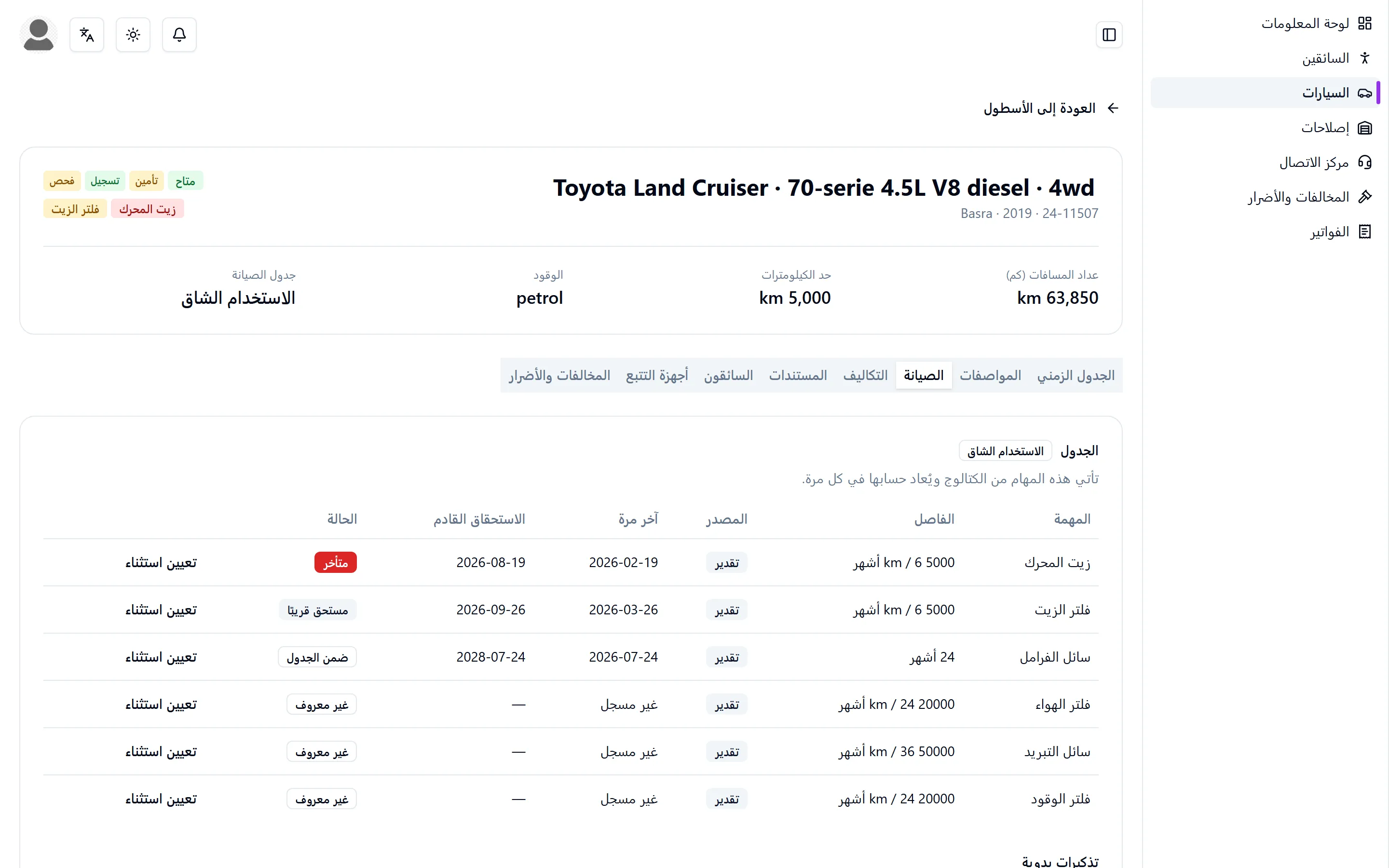The height and width of the screenshot is (868, 1389).
Task: Switch to التكاليف tab
Action: click(x=865, y=376)
